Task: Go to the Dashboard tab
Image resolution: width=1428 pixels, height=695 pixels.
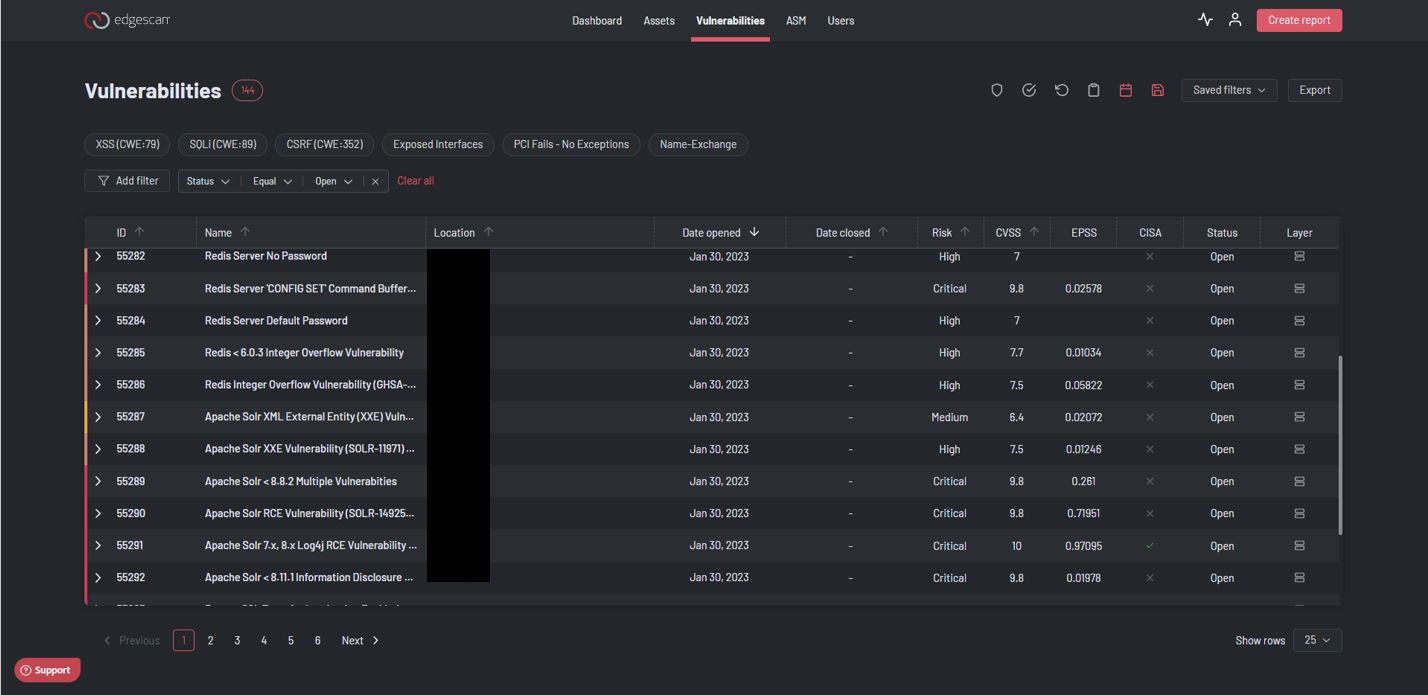Action: point(597,20)
